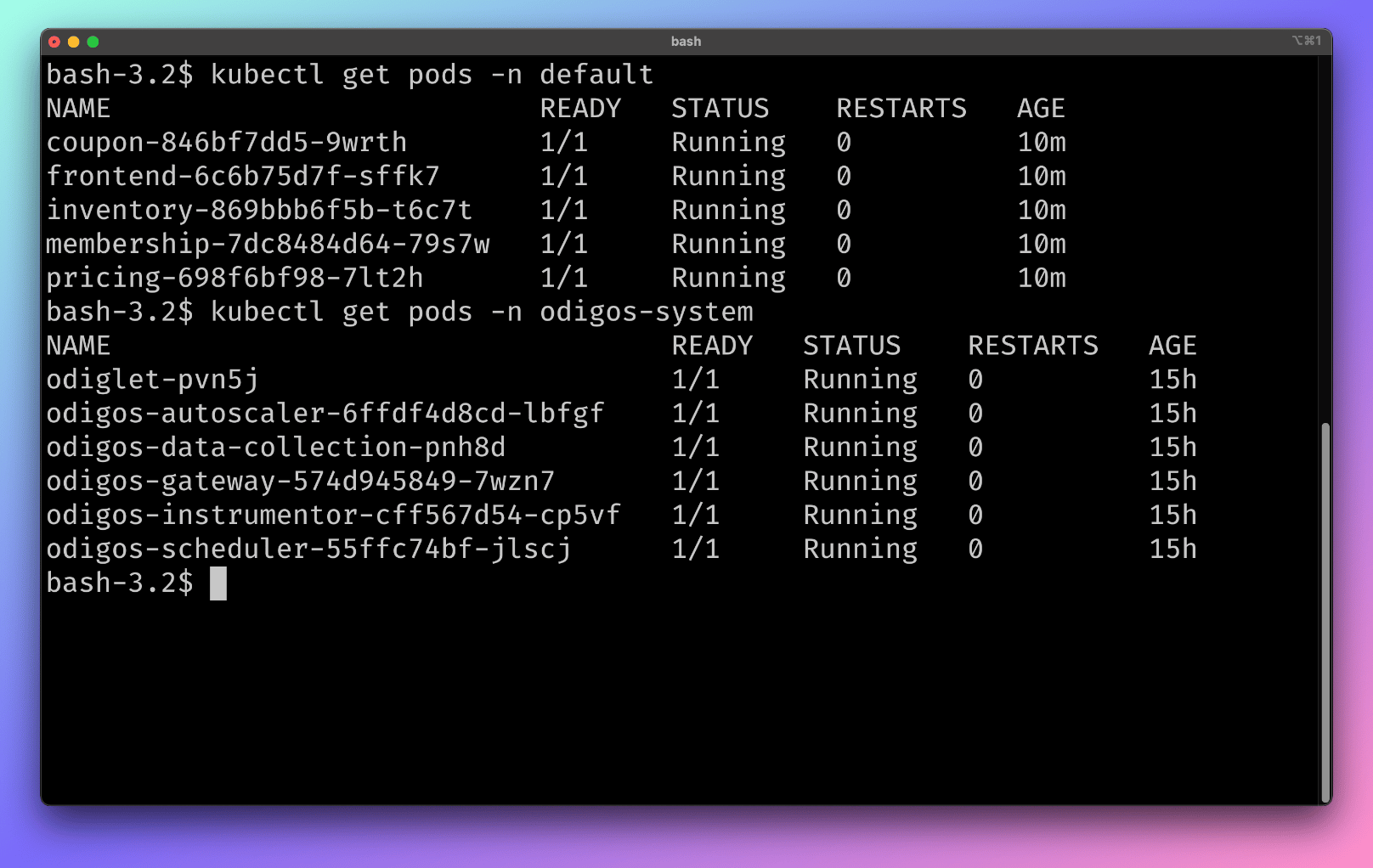Click the odigos-gateway-574d945849-7wzn7 pod name
The height and width of the screenshot is (868, 1373).
pyautogui.click(x=301, y=482)
